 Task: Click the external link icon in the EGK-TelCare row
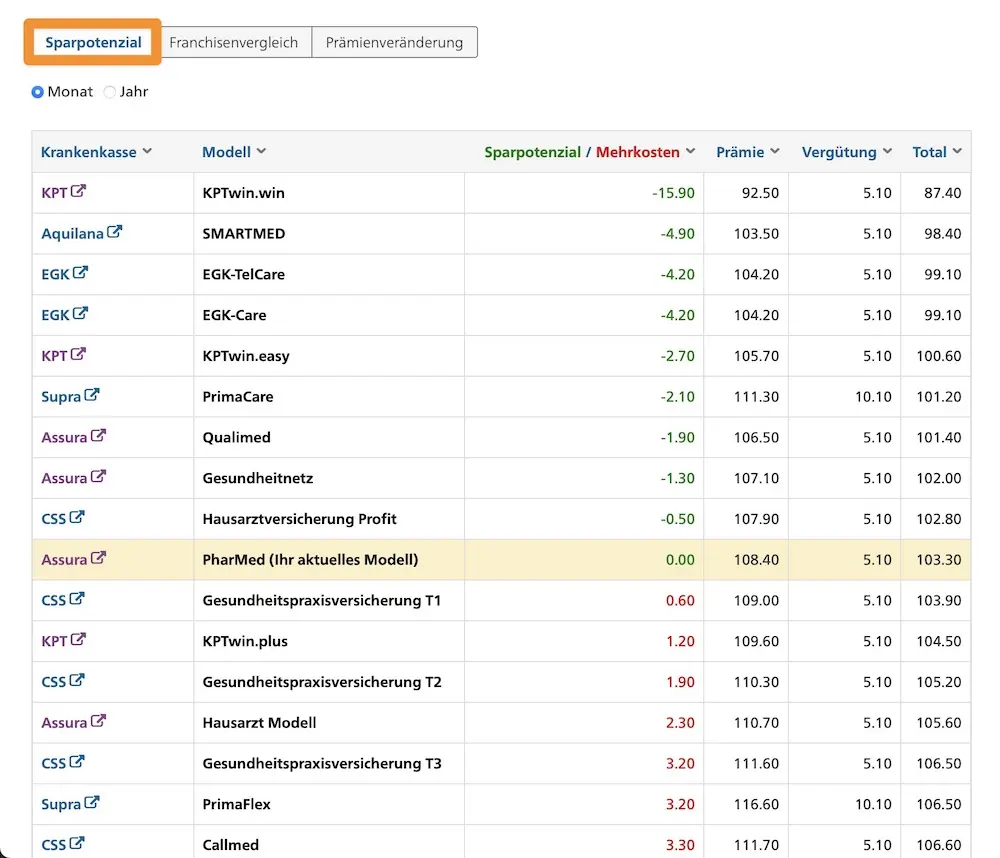(80, 273)
